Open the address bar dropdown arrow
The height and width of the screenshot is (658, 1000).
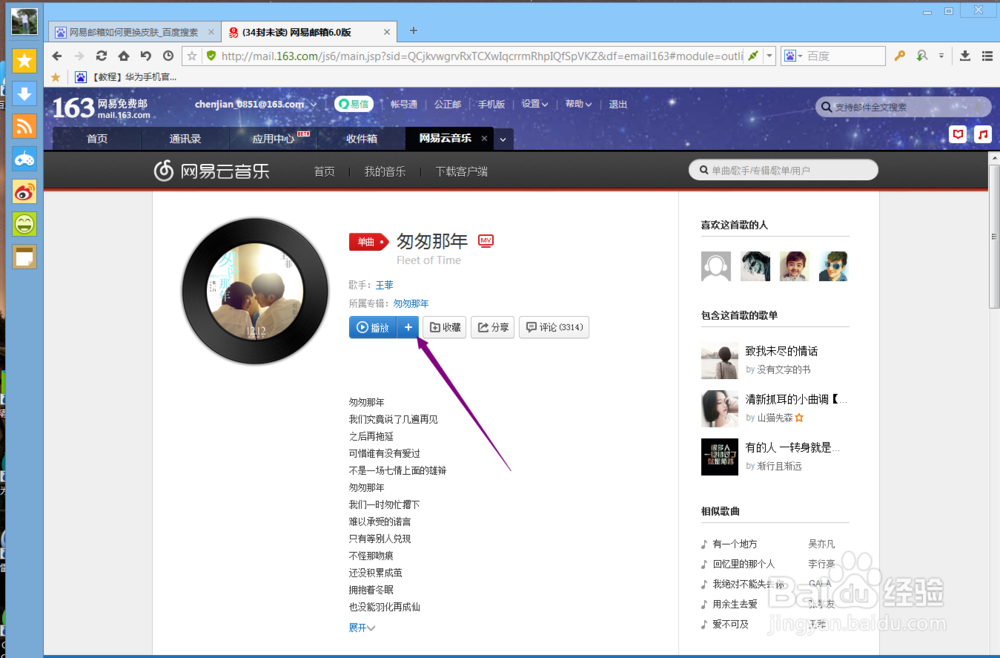[770, 56]
